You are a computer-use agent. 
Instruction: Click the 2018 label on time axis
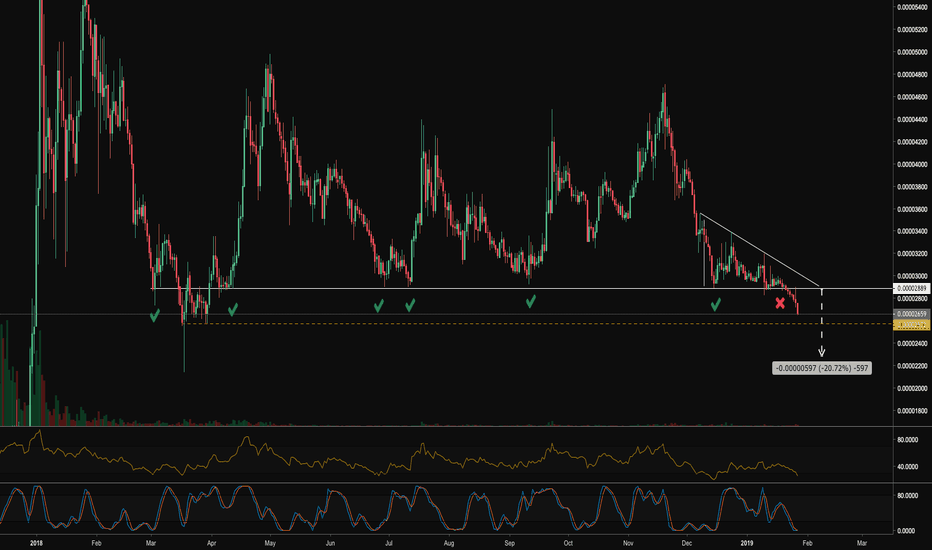(x=36, y=543)
